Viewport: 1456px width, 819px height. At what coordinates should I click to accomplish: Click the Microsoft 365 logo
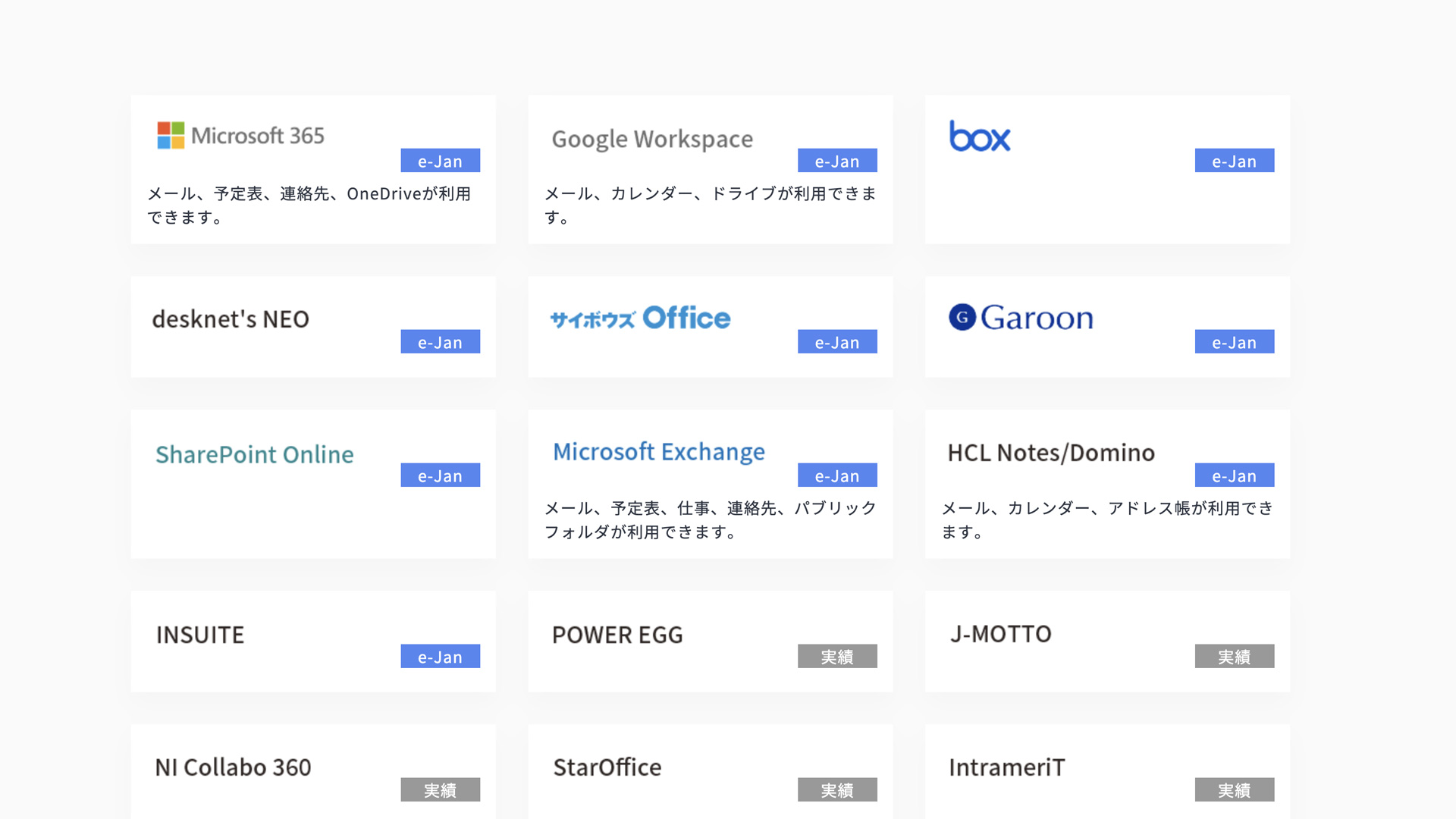tap(240, 136)
